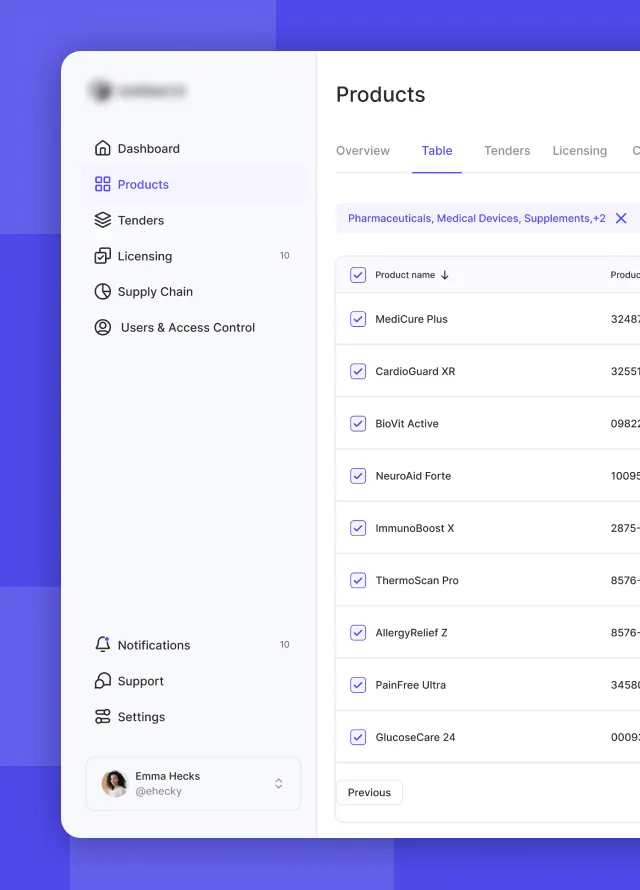
Task: Uncheck the PainFree Ultra row checkbox
Action: (358, 685)
